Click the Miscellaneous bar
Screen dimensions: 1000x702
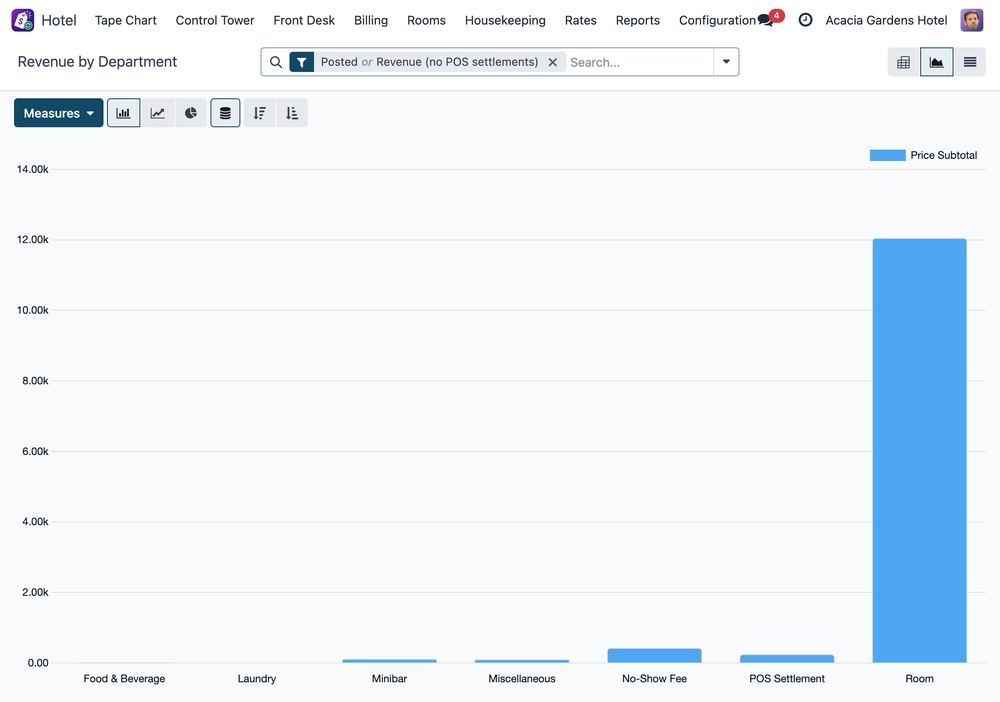[522, 661]
